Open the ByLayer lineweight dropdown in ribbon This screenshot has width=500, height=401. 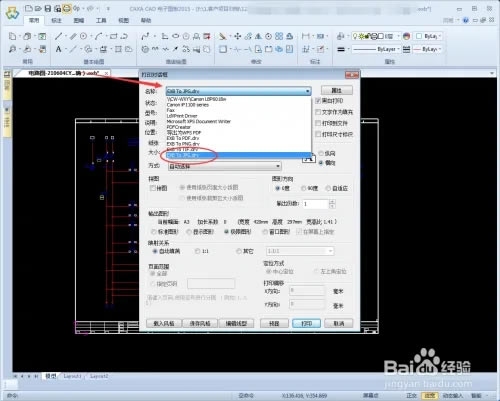coord(428,49)
